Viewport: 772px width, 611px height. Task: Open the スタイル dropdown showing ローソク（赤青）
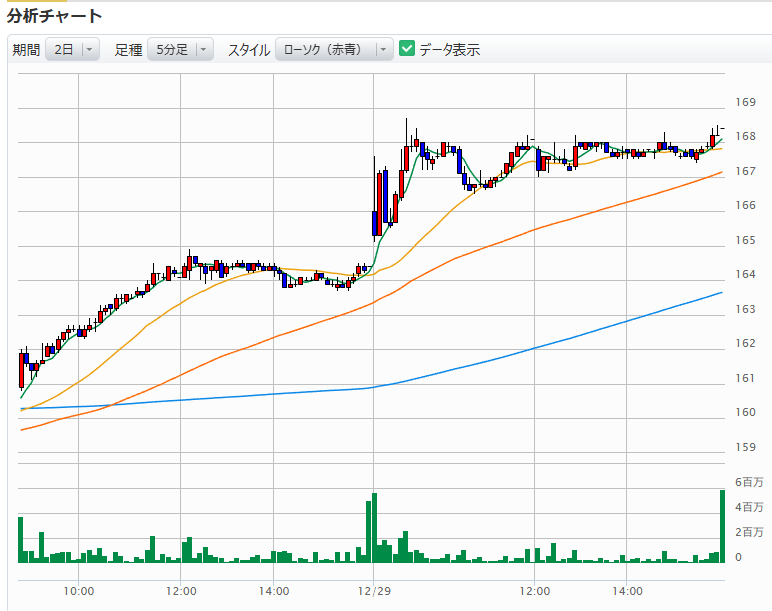[333, 50]
